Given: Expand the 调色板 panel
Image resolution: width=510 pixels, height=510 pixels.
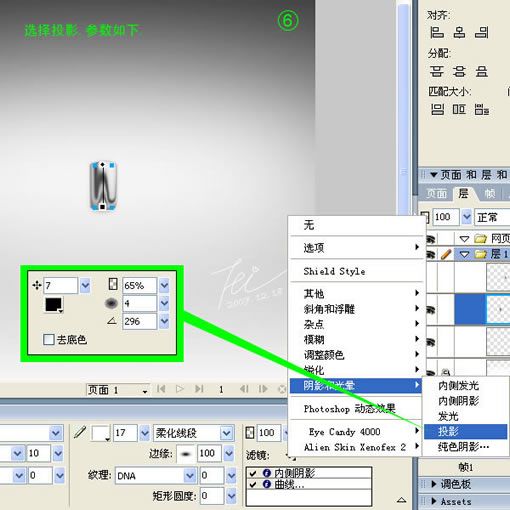Looking at the screenshot, I should [x=434, y=484].
